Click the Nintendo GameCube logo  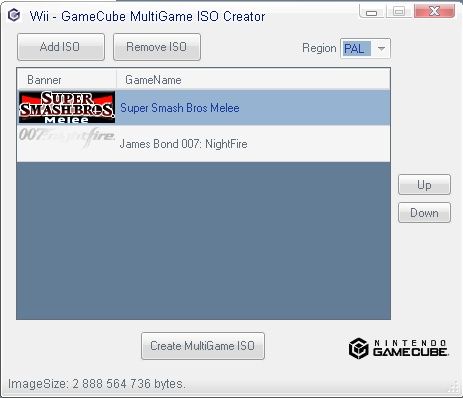click(399, 348)
